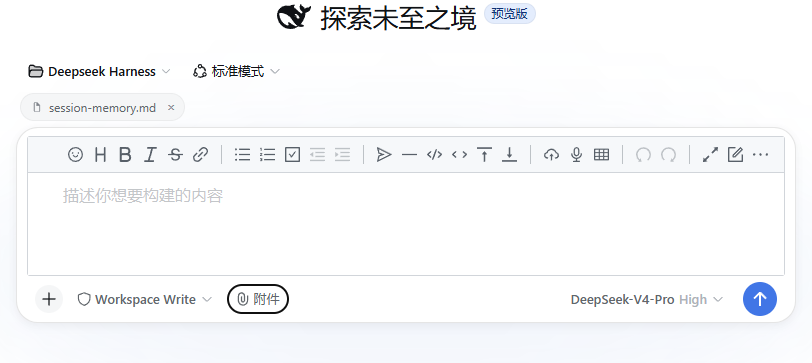Toggle strikethrough formatting
Screen dimensions: 812x363
(x=176, y=154)
